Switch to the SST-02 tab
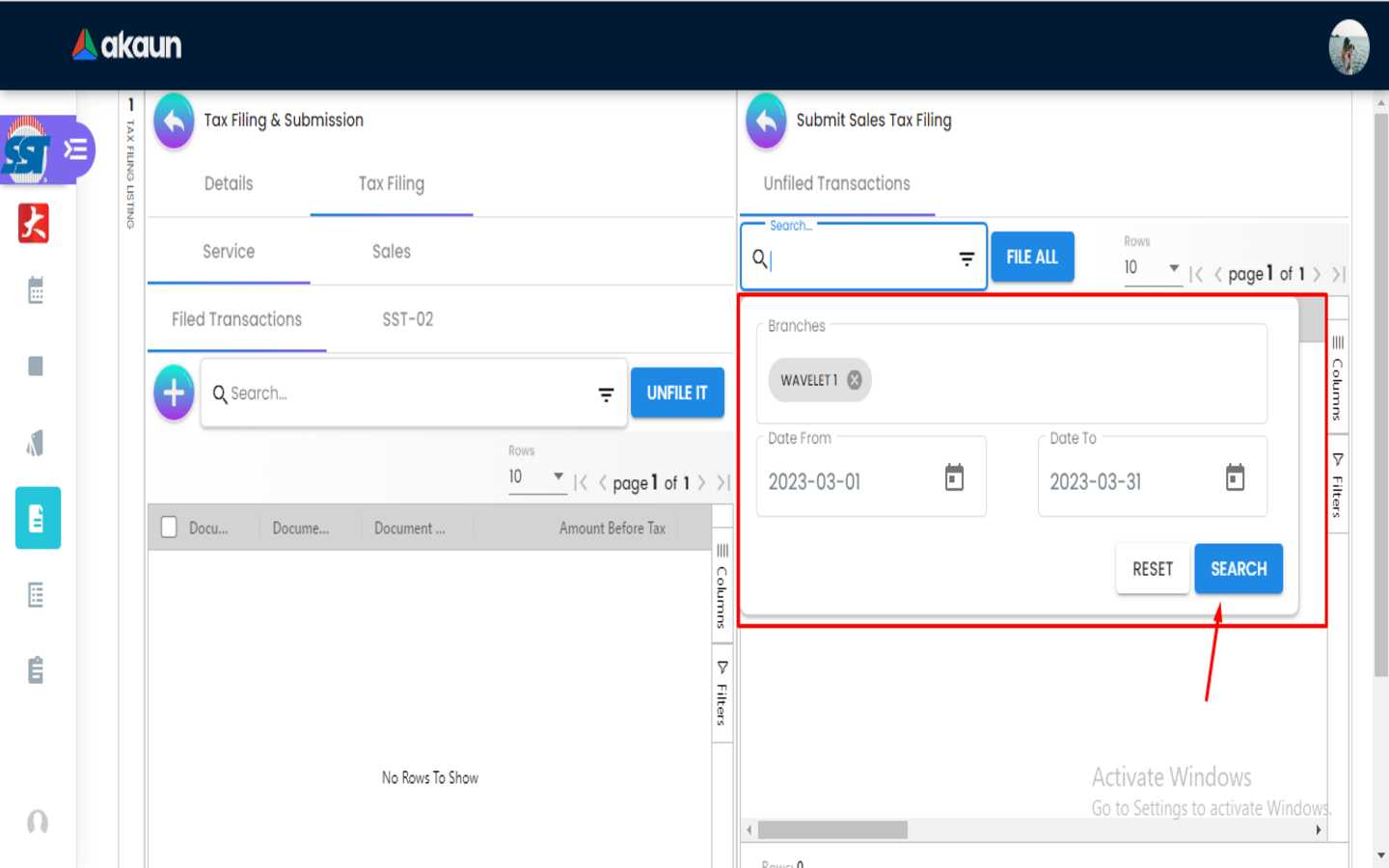 407,319
